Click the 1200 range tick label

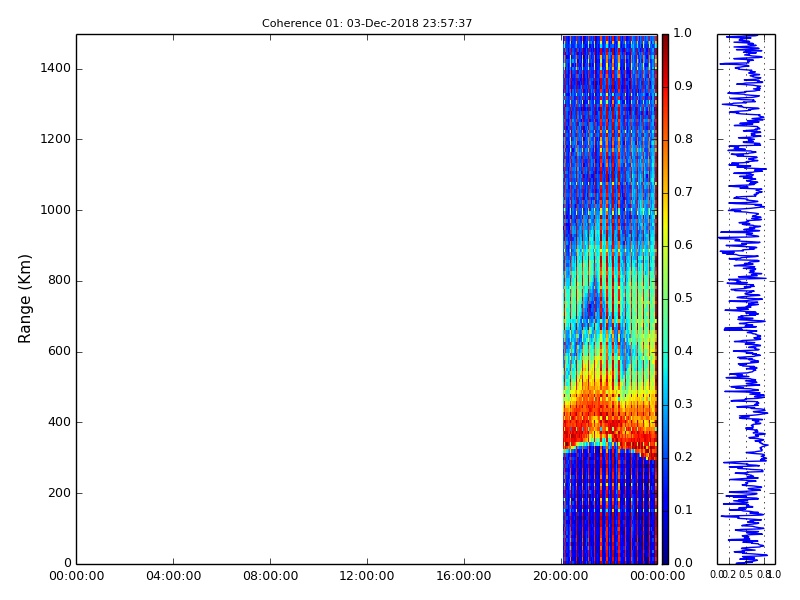coord(56,139)
